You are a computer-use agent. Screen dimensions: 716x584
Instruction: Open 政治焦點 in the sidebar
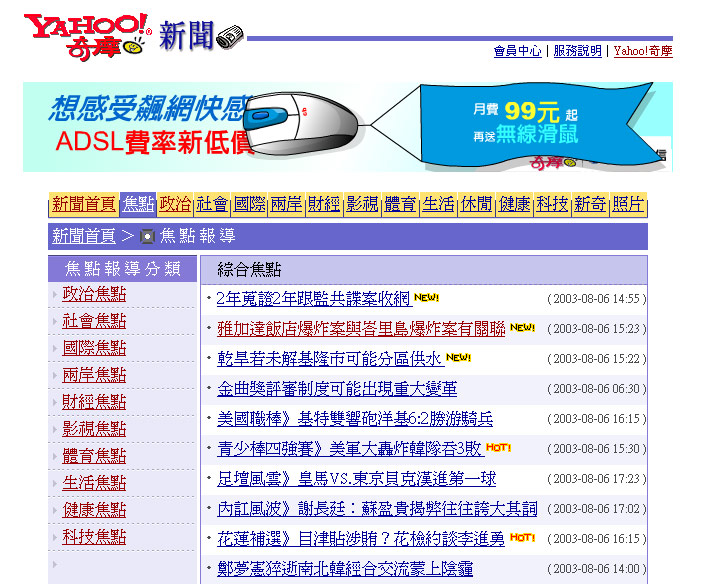click(x=94, y=295)
